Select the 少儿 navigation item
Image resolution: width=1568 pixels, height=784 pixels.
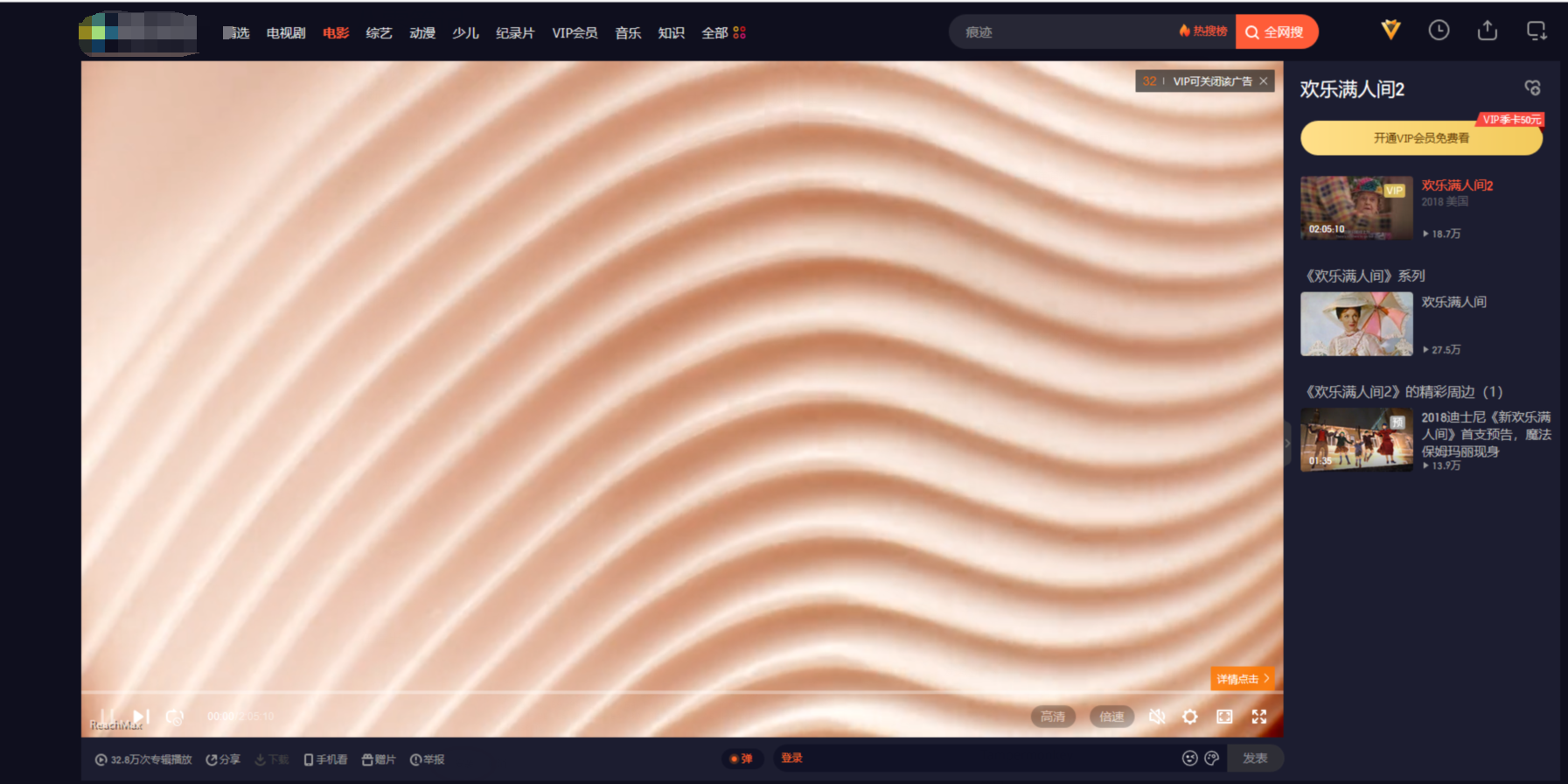click(465, 32)
